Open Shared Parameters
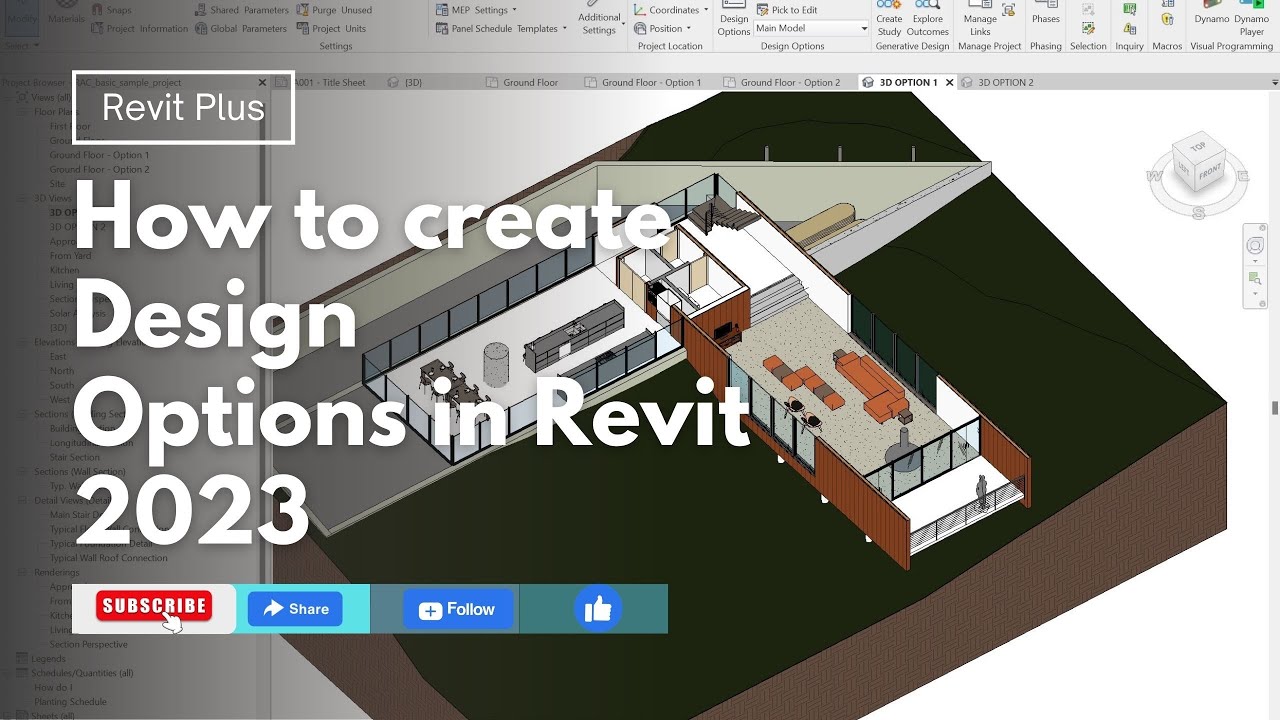 tap(240, 10)
